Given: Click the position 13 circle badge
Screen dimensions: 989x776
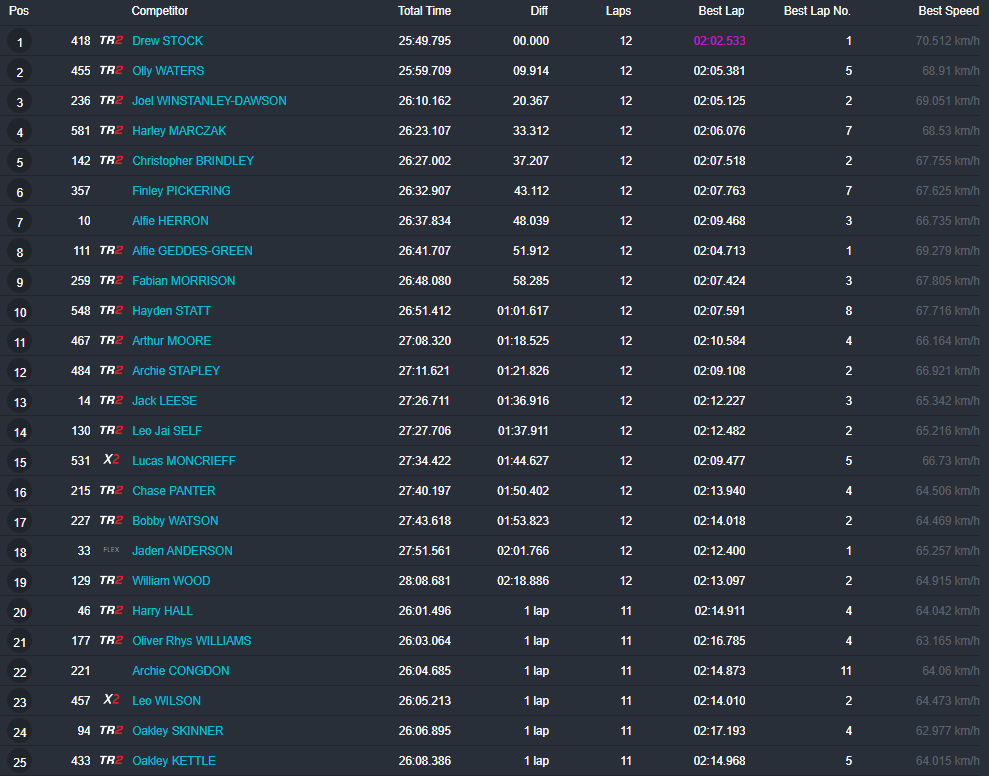Looking at the screenshot, I should (x=19, y=402).
